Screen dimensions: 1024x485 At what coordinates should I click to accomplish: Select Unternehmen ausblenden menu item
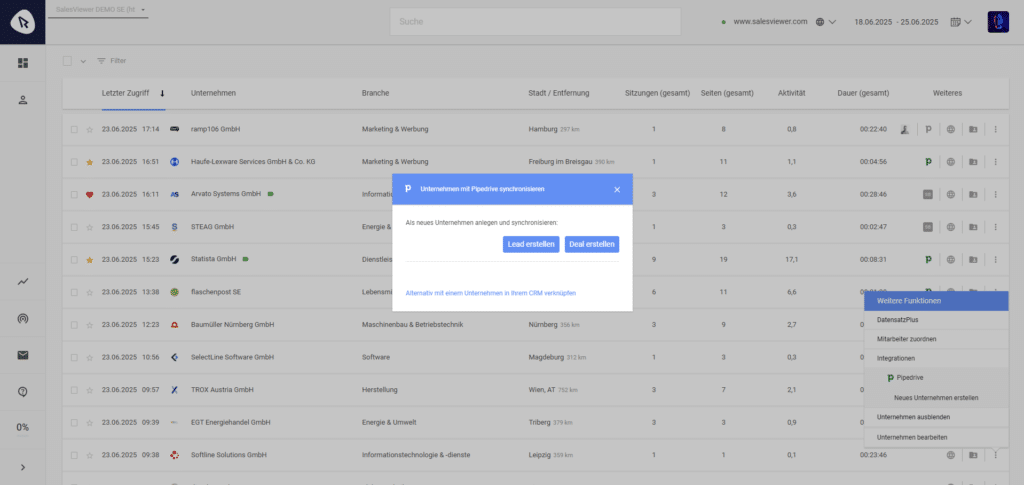[936, 416]
